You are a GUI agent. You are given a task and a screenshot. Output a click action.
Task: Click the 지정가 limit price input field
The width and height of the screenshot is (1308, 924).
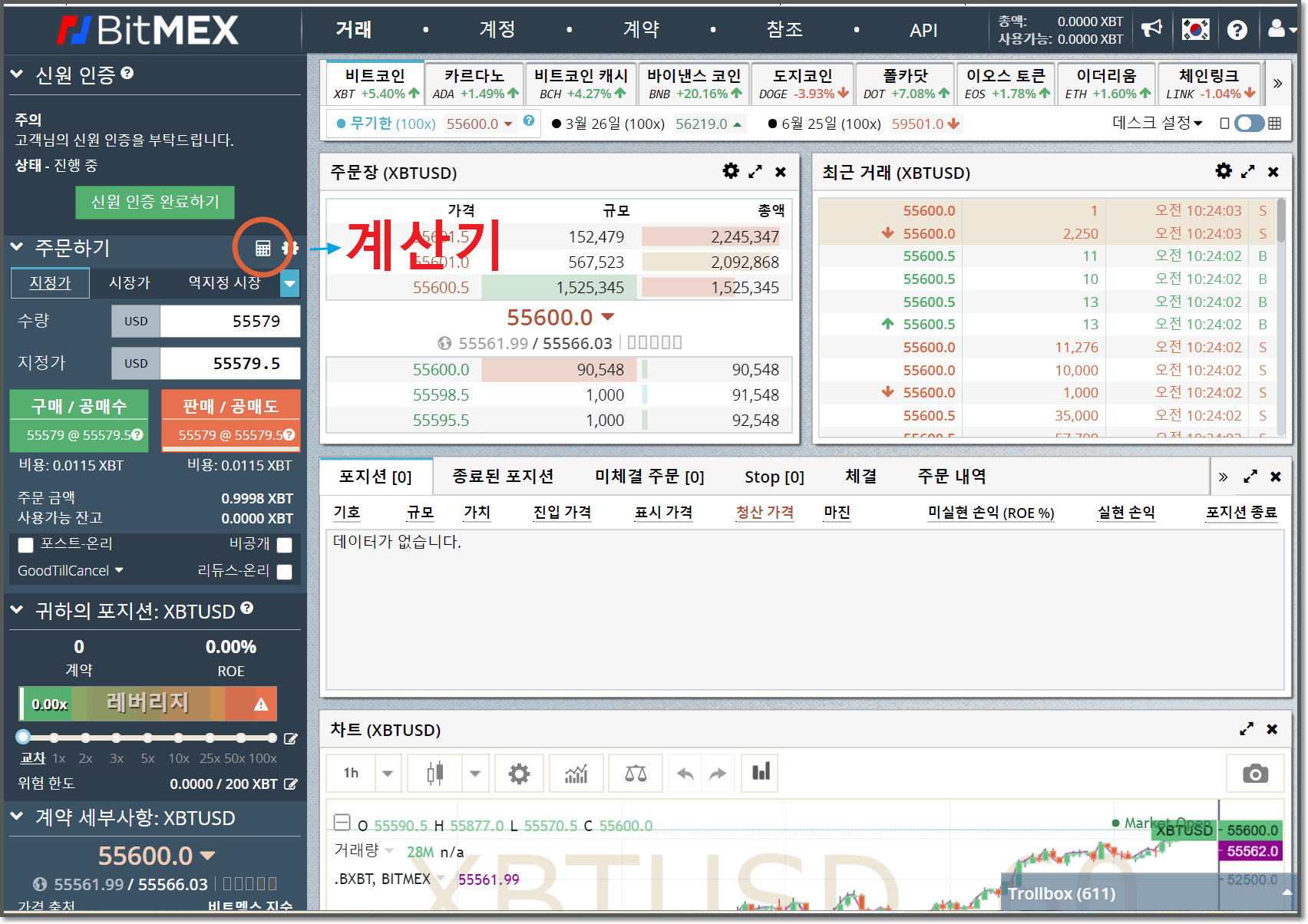(230, 364)
